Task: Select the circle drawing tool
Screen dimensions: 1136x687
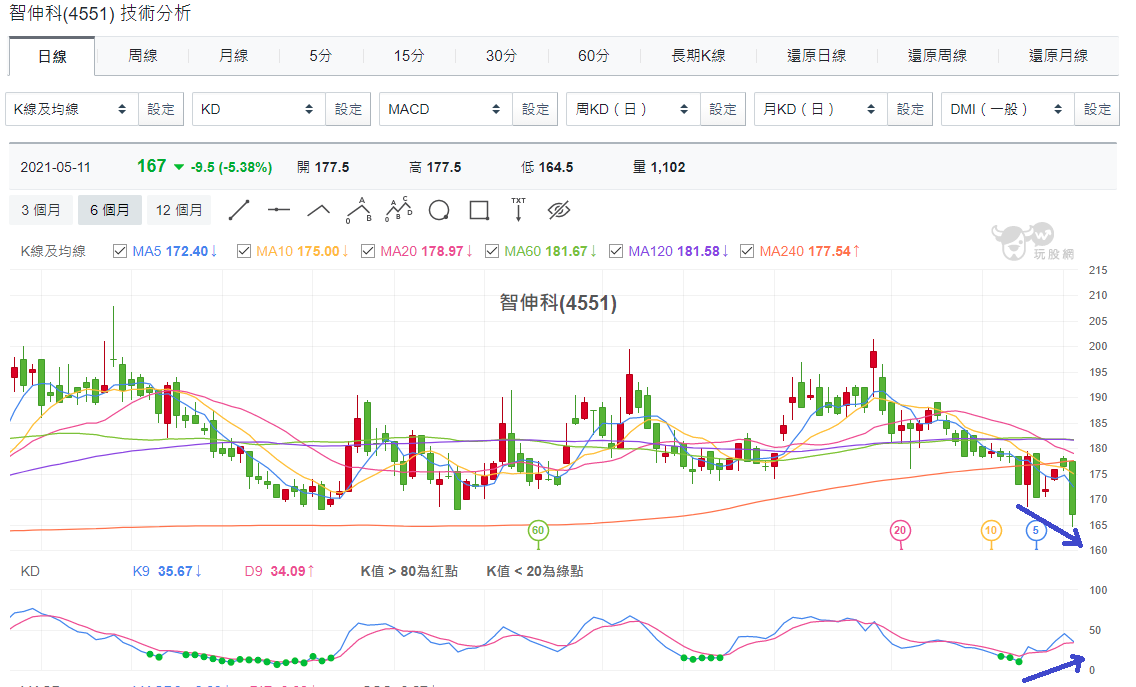Action: tap(439, 210)
